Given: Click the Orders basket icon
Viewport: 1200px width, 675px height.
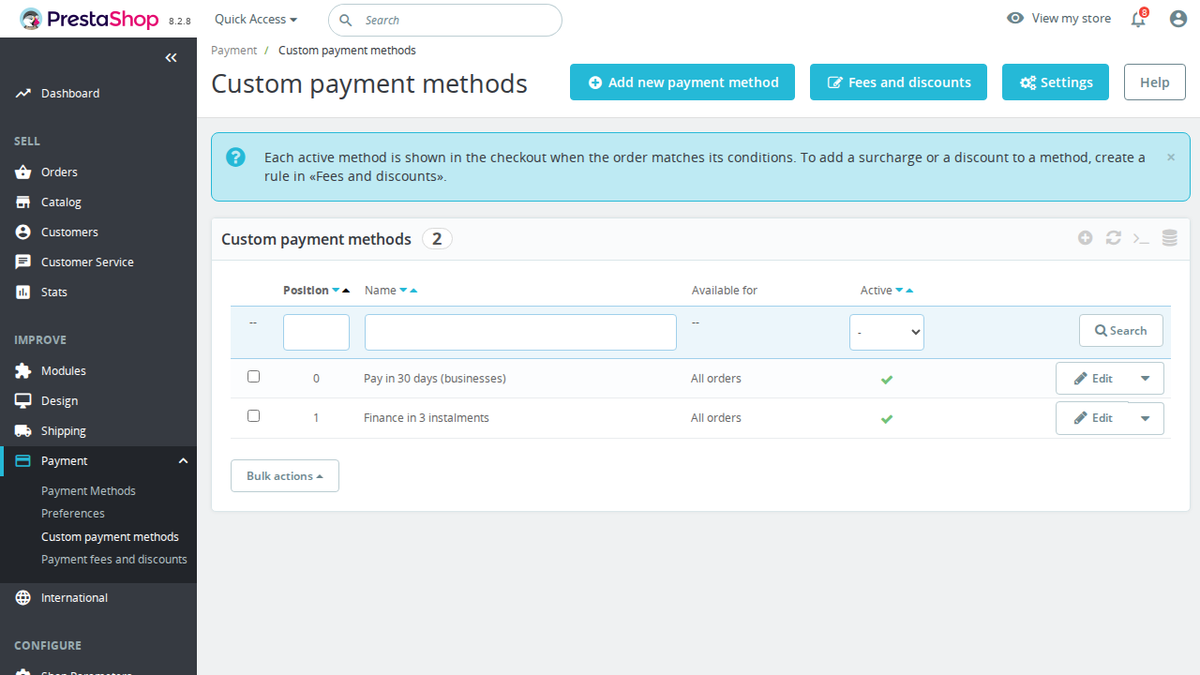Looking at the screenshot, I should (23, 172).
